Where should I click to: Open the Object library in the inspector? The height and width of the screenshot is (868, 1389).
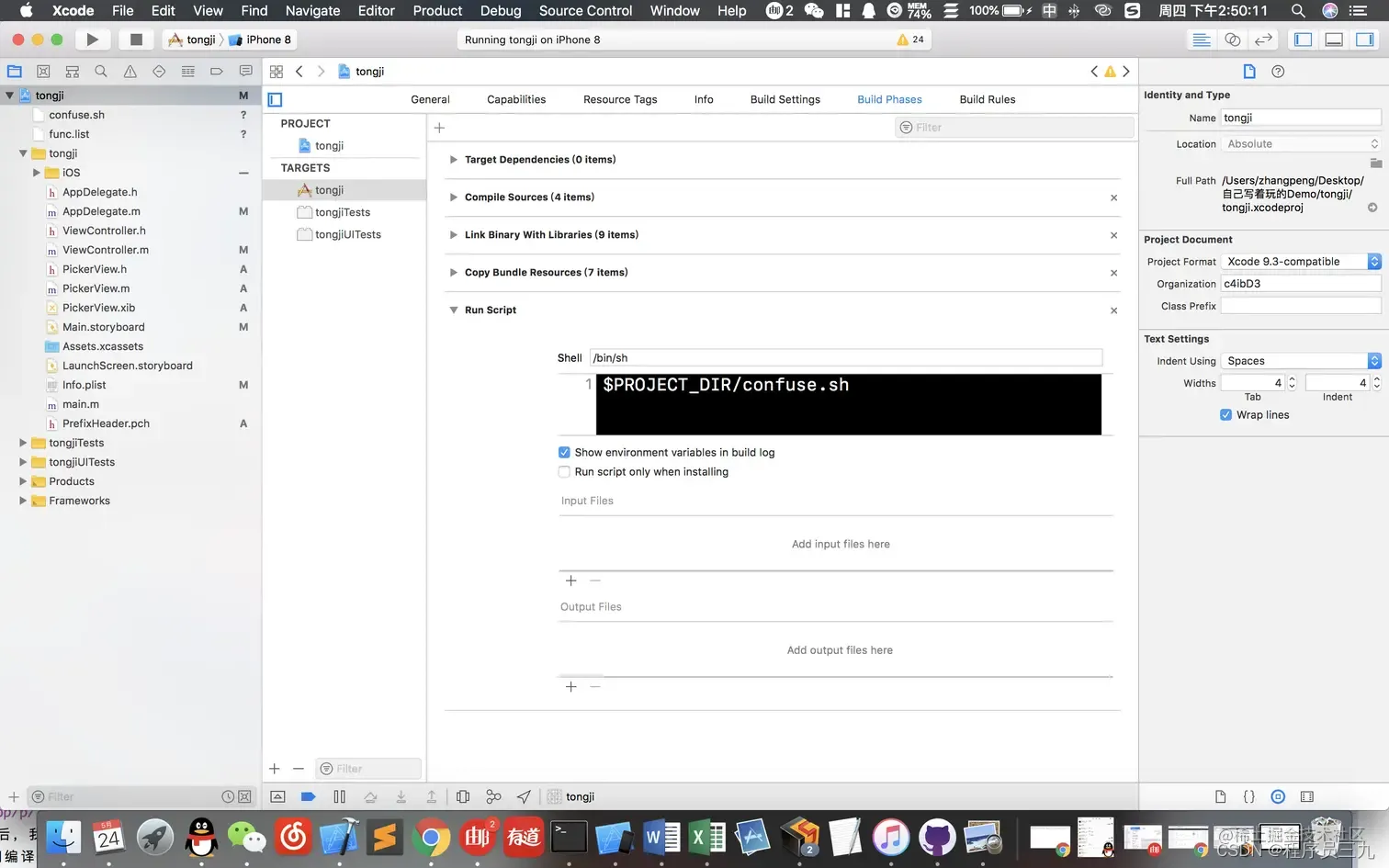click(1278, 797)
